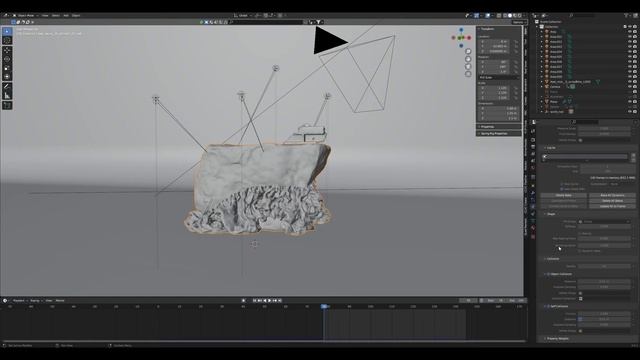Click the timeline current frame playhead
The image size is (640, 360).
[x=324, y=306]
